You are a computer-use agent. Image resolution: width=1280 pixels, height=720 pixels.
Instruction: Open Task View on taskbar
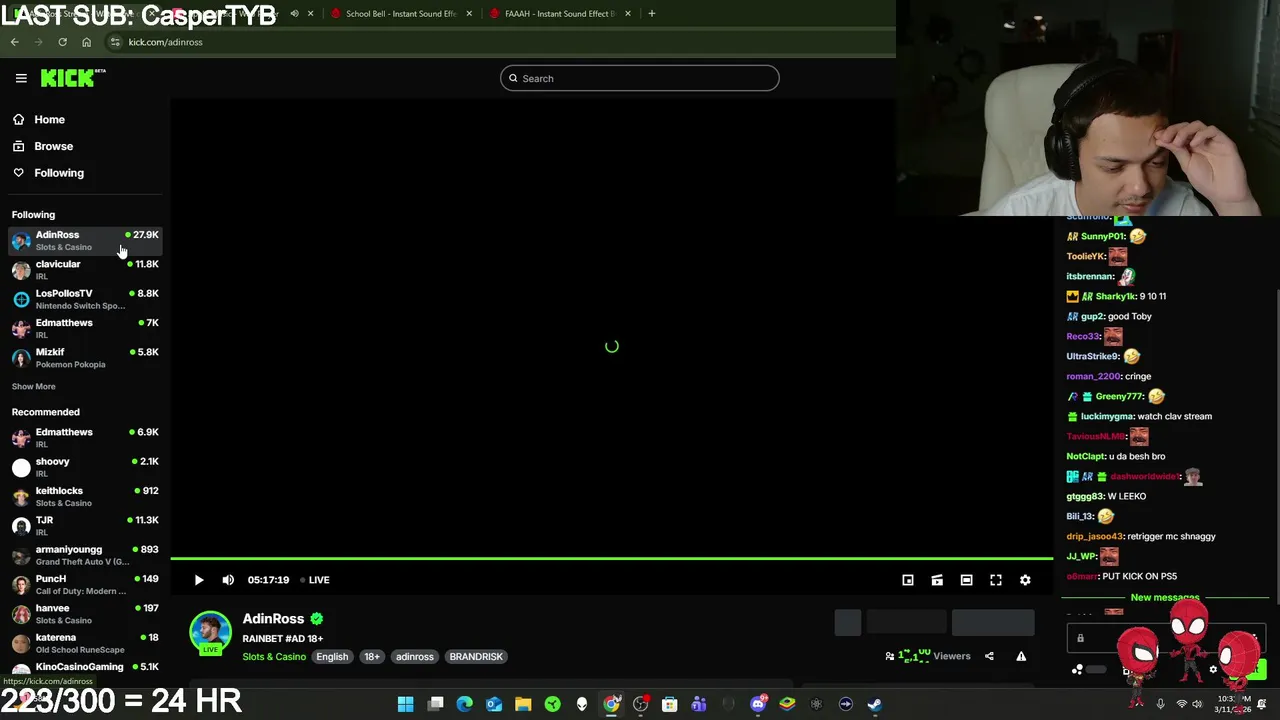click(436, 704)
